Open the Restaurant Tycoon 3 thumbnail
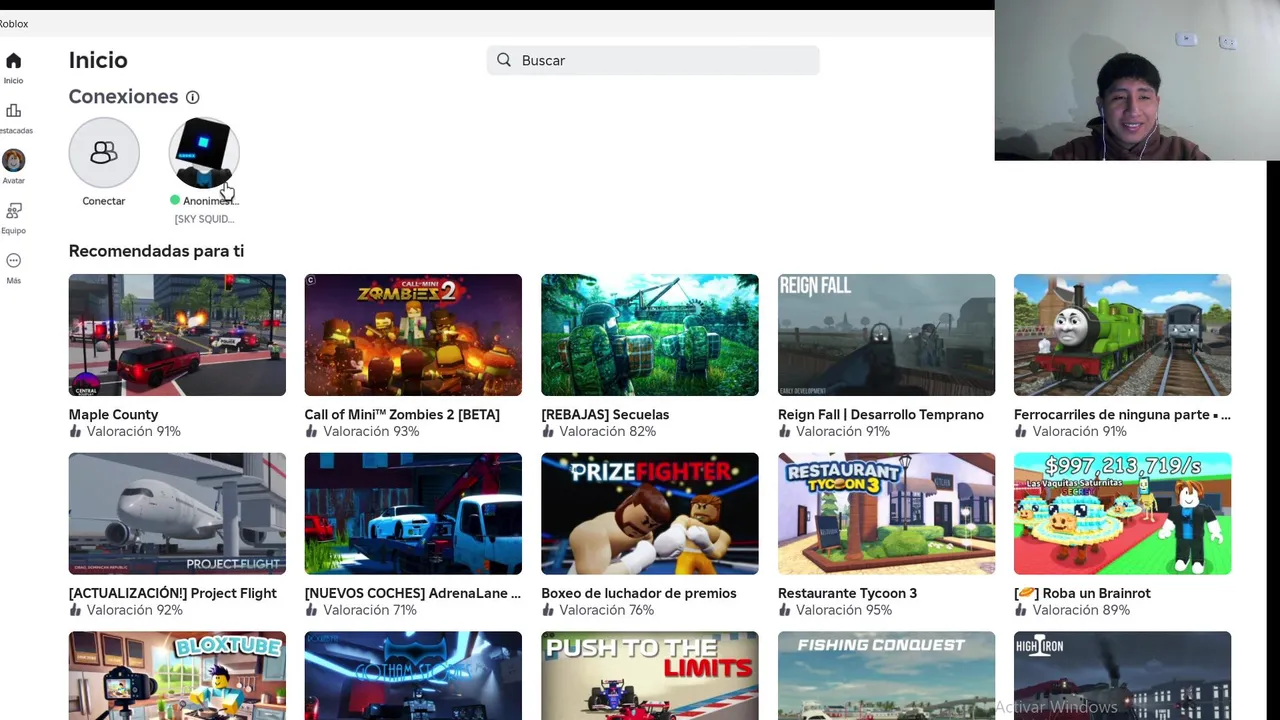The image size is (1280, 720). pyautogui.click(x=886, y=514)
